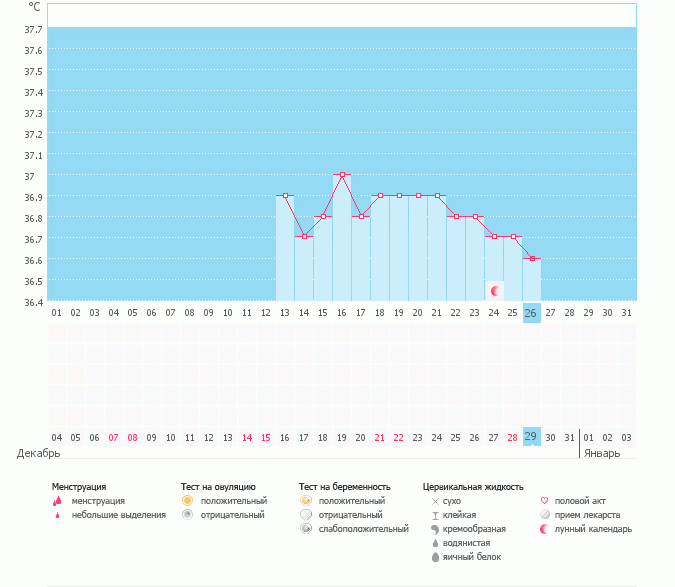The image size is (675, 587).
Task: Click the menstruation drop icon in legend
Action: 57,500
